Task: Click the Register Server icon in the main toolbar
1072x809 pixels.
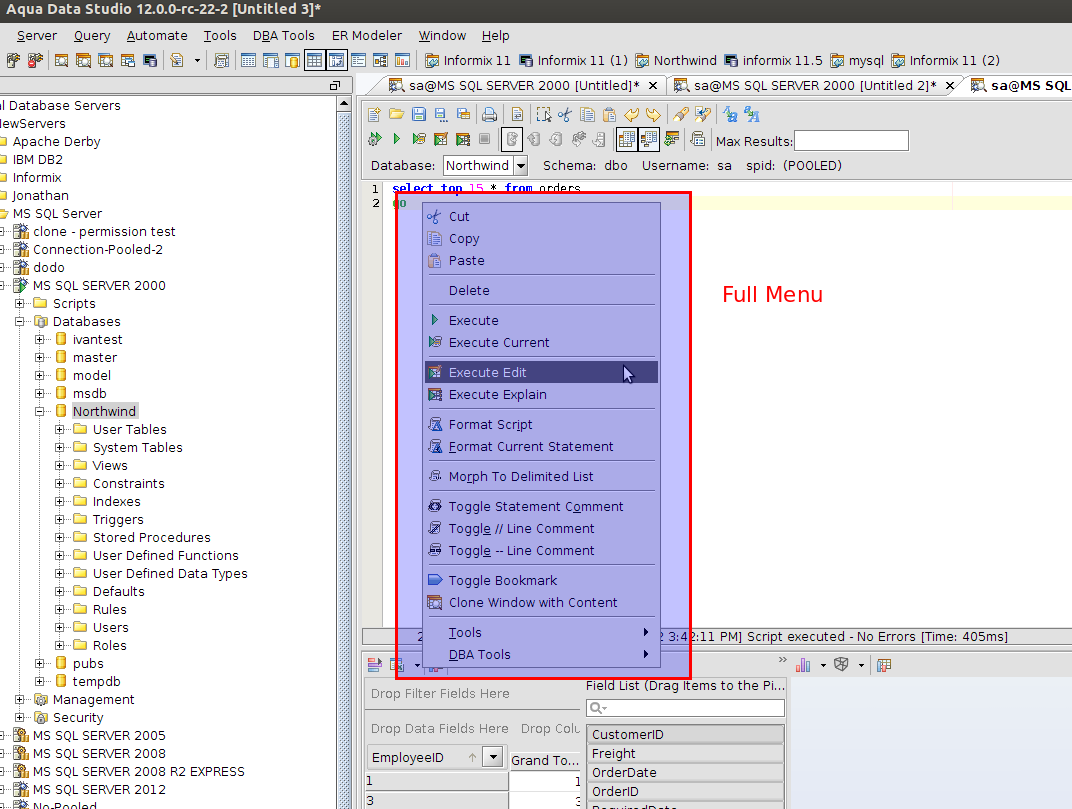Action: coord(13,60)
